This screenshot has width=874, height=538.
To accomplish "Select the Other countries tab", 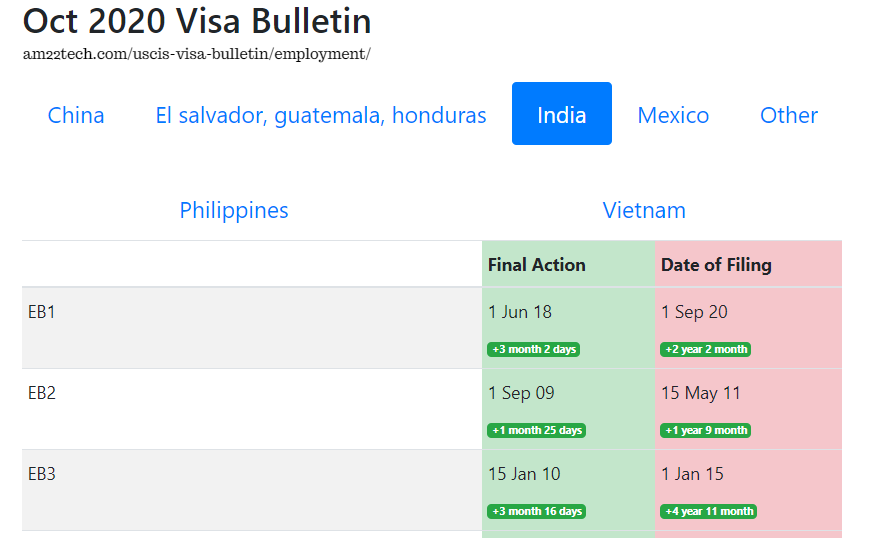I will click(789, 115).
